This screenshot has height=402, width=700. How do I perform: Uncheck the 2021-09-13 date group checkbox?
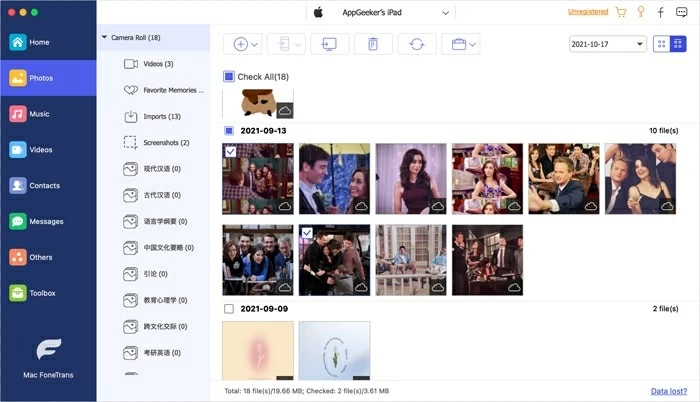pyautogui.click(x=229, y=131)
